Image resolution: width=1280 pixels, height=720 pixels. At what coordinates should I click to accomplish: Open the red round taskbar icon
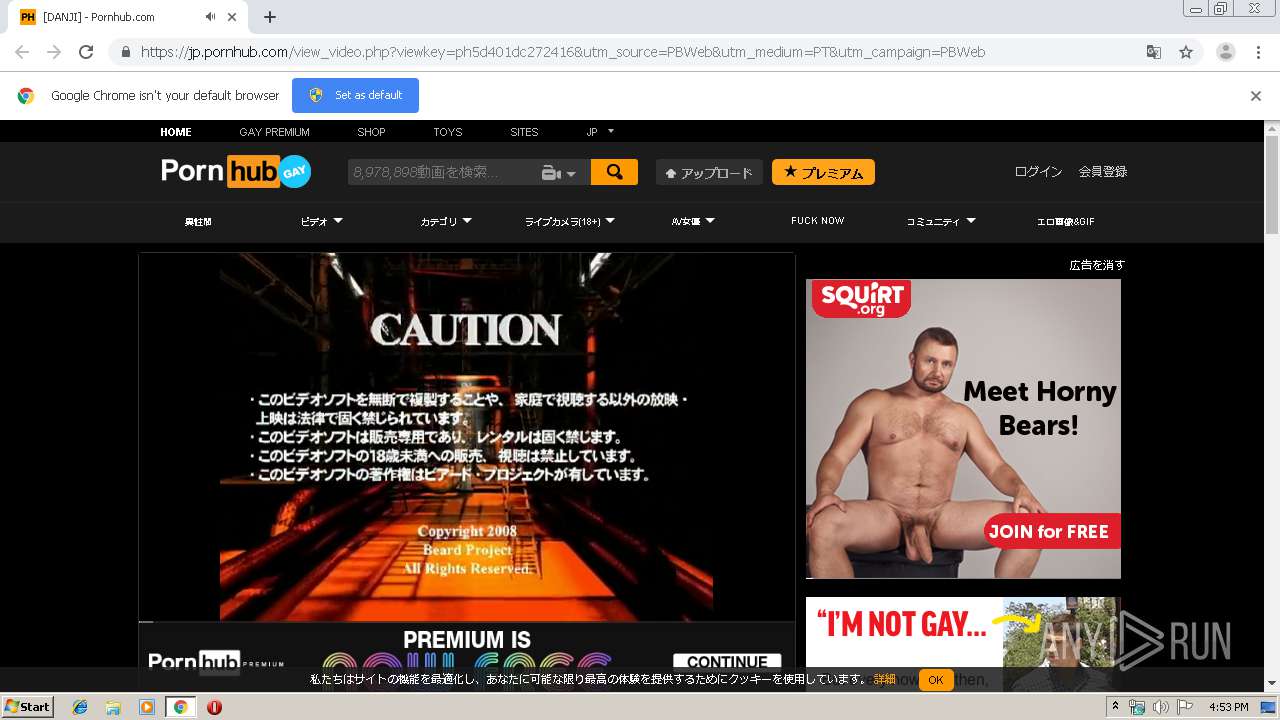click(214, 707)
